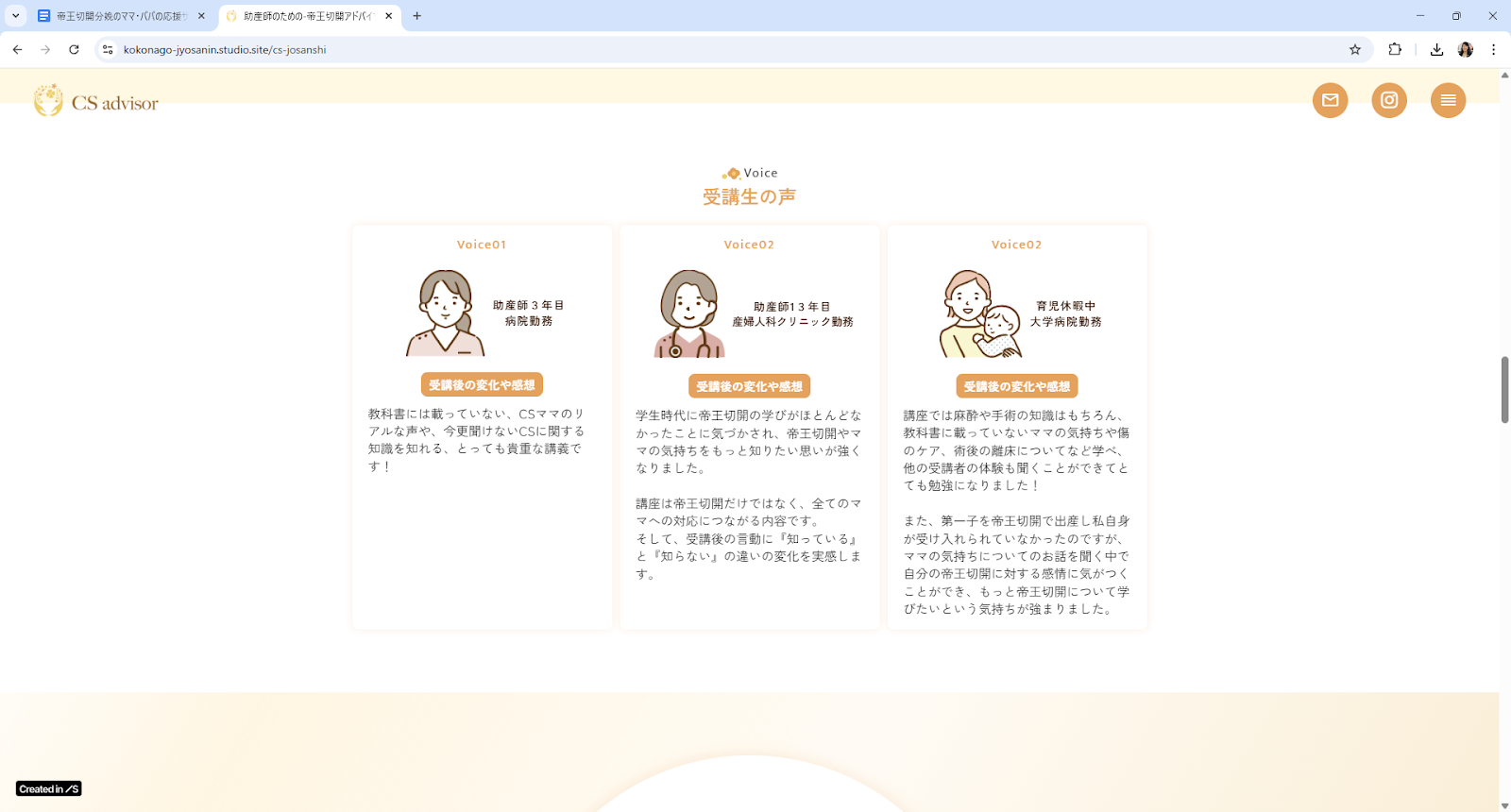Click the Created in Studio badge
This screenshot has height=812, width=1511.
click(48, 788)
